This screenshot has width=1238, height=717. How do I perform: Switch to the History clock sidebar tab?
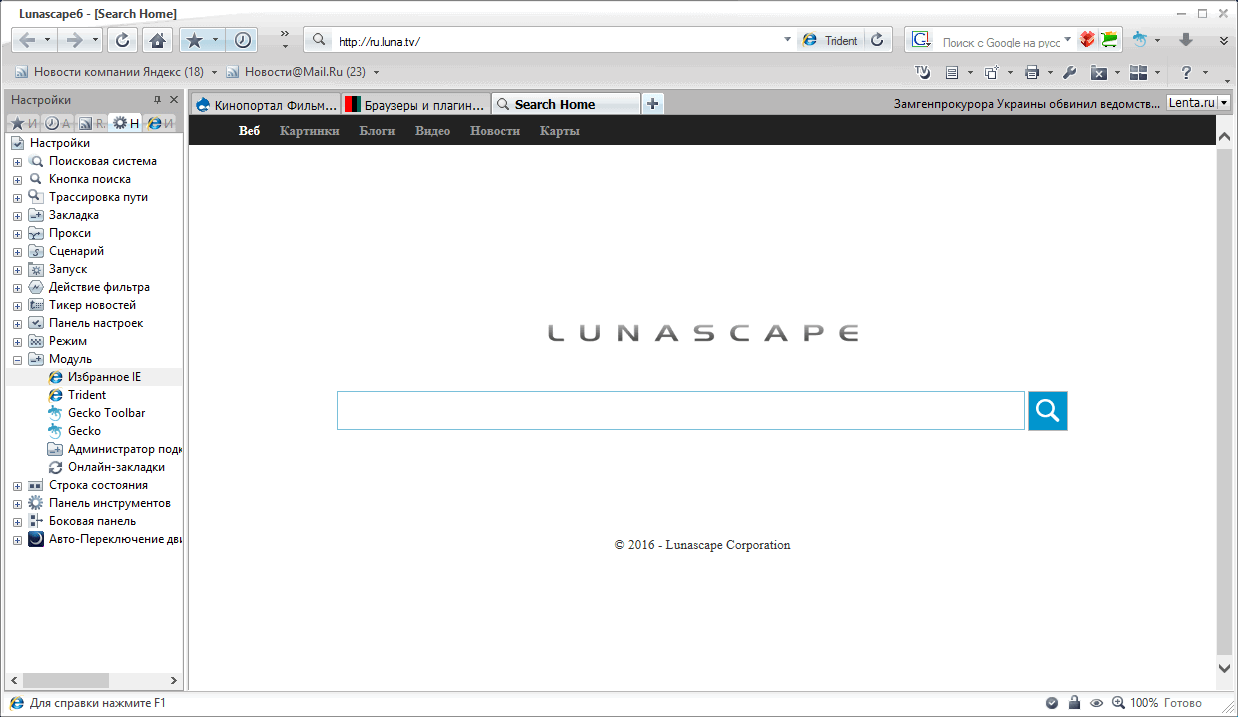click(58, 123)
